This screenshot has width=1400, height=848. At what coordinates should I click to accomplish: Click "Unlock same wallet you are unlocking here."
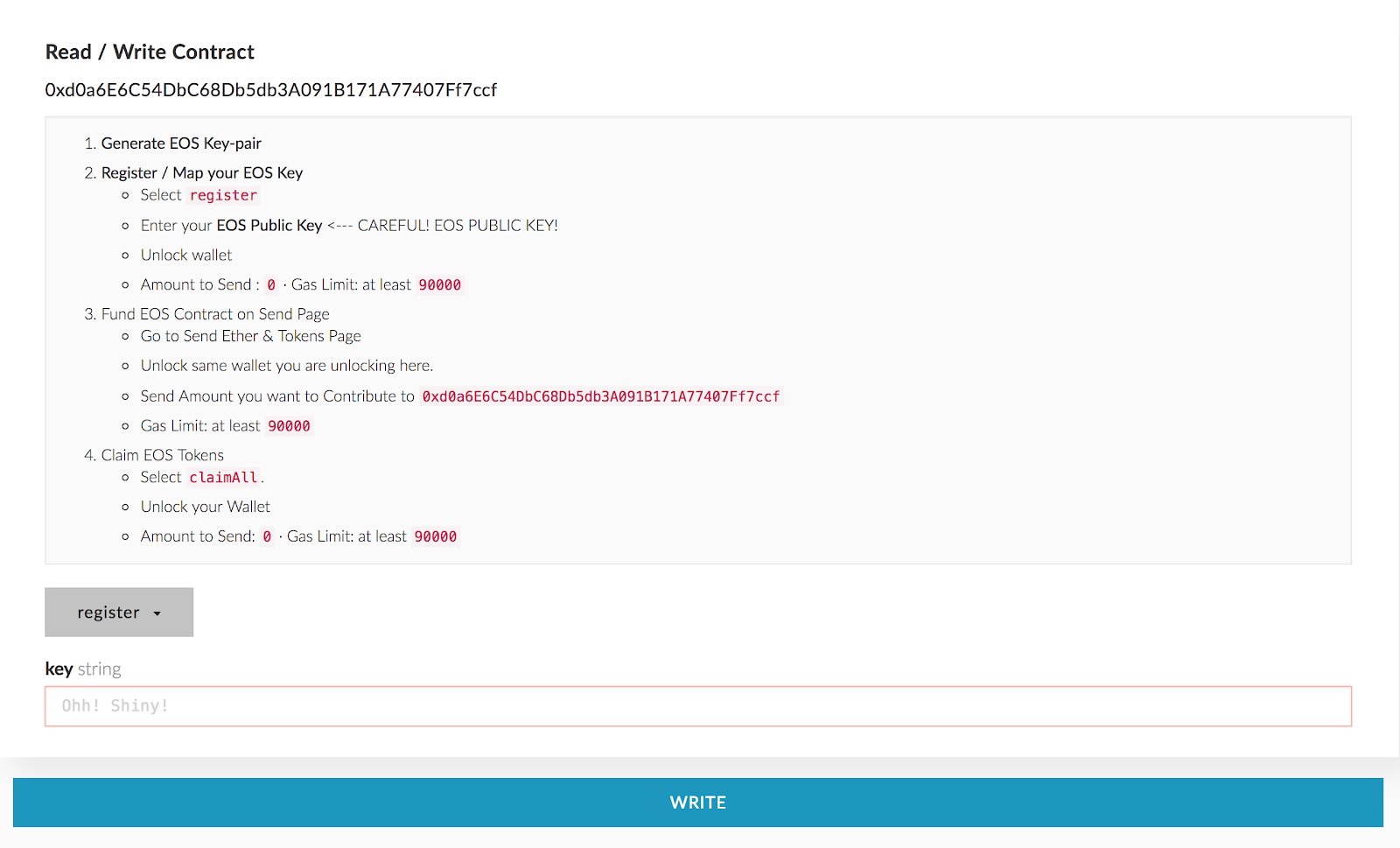coord(287,366)
